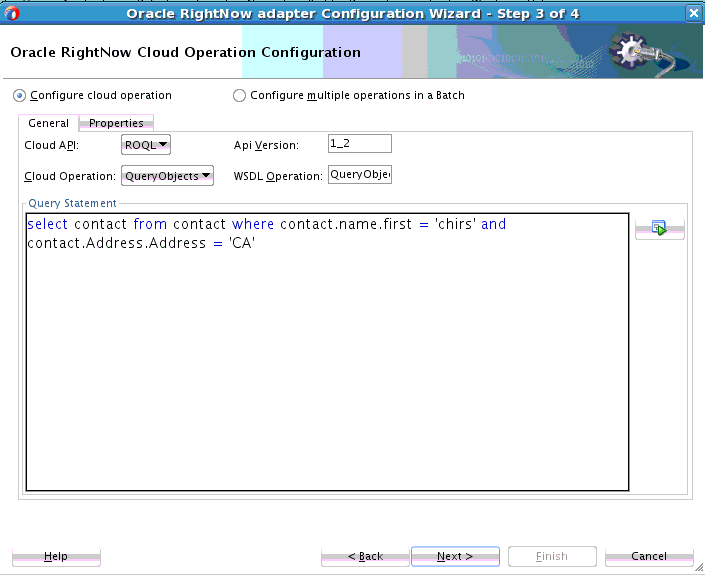Click the Cloud Operation label
This screenshot has width=705, height=575.
point(70,176)
